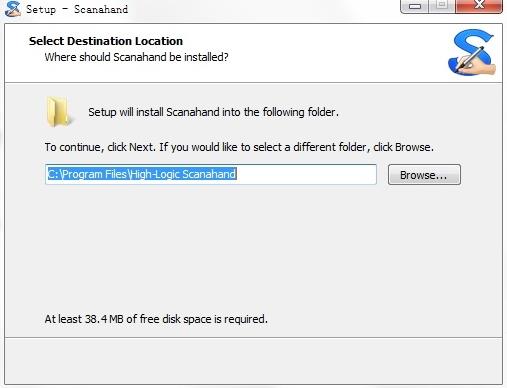Click the 'Where should Scanahand be installed?' subtitle

pos(136,57)
